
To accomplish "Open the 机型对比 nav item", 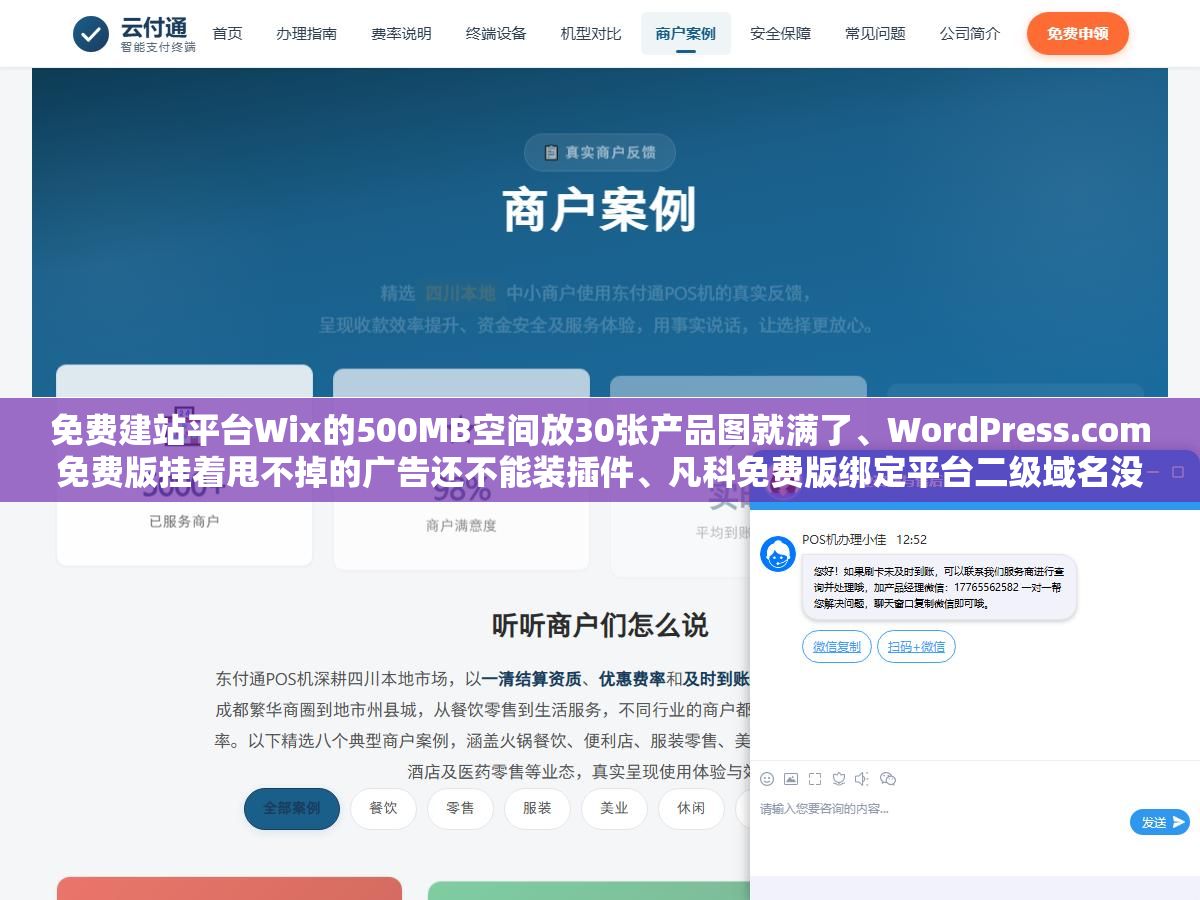I will point(591,33).
